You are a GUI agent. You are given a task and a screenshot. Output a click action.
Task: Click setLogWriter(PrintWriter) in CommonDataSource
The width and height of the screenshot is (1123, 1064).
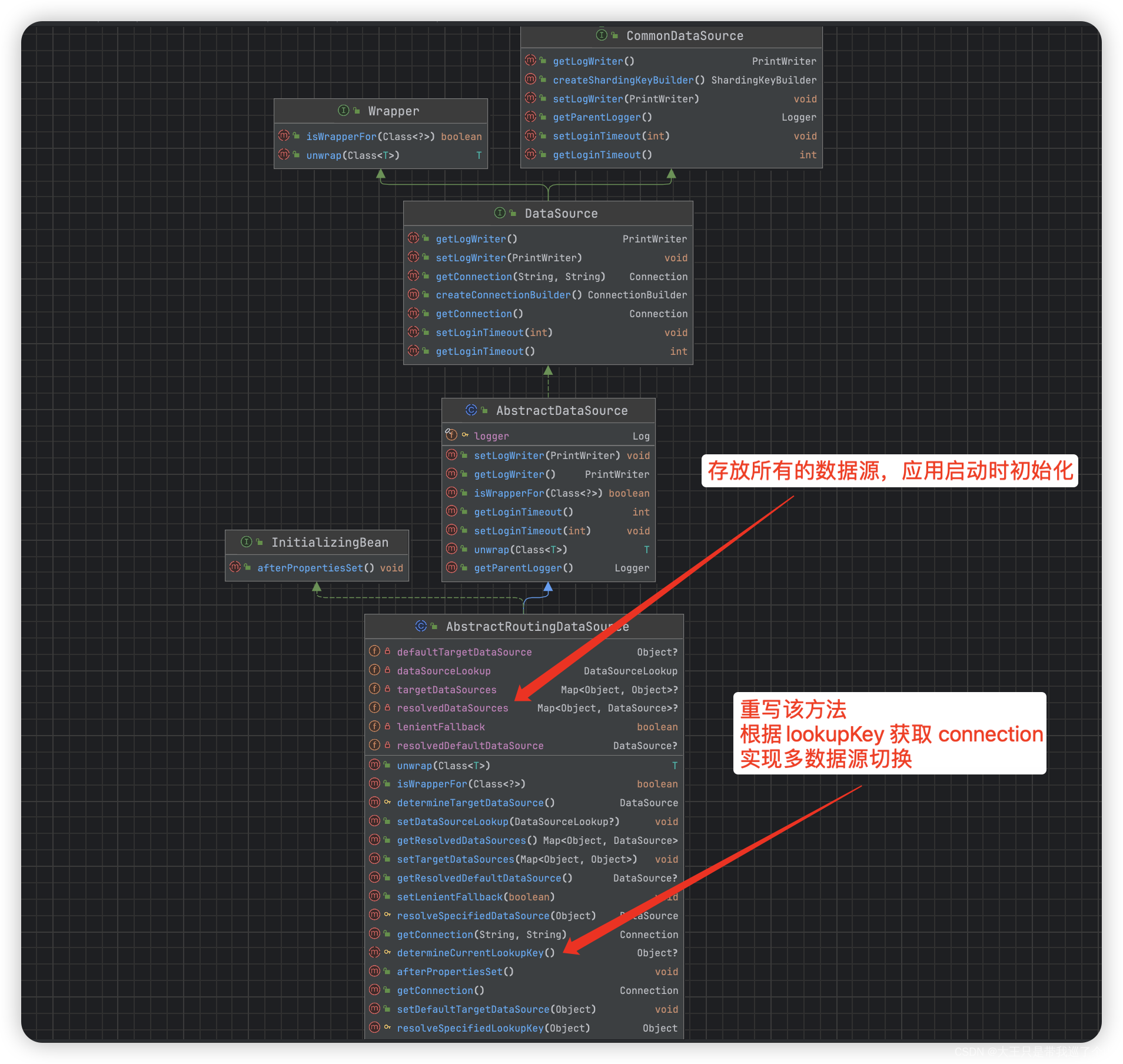pos(626,99)
